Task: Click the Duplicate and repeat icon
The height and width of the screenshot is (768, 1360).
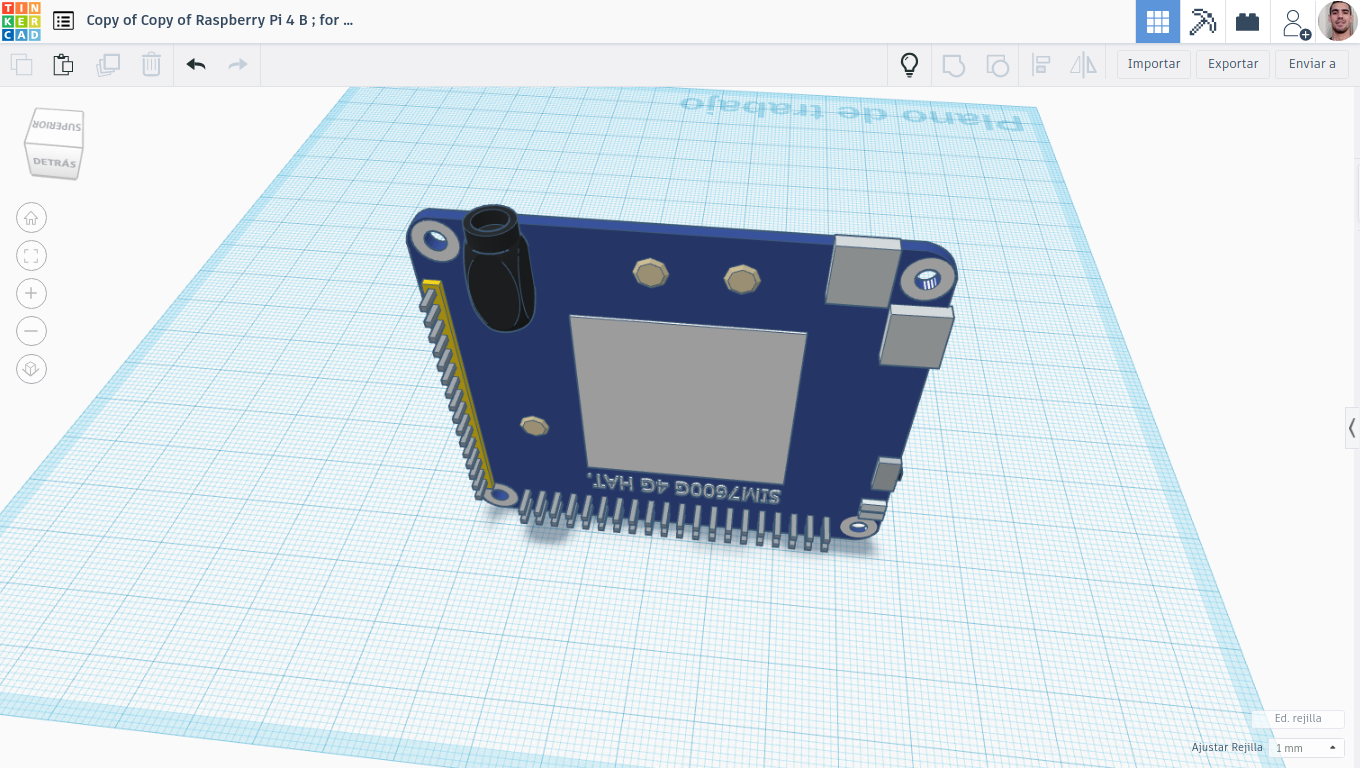Action: click(107, 65)
